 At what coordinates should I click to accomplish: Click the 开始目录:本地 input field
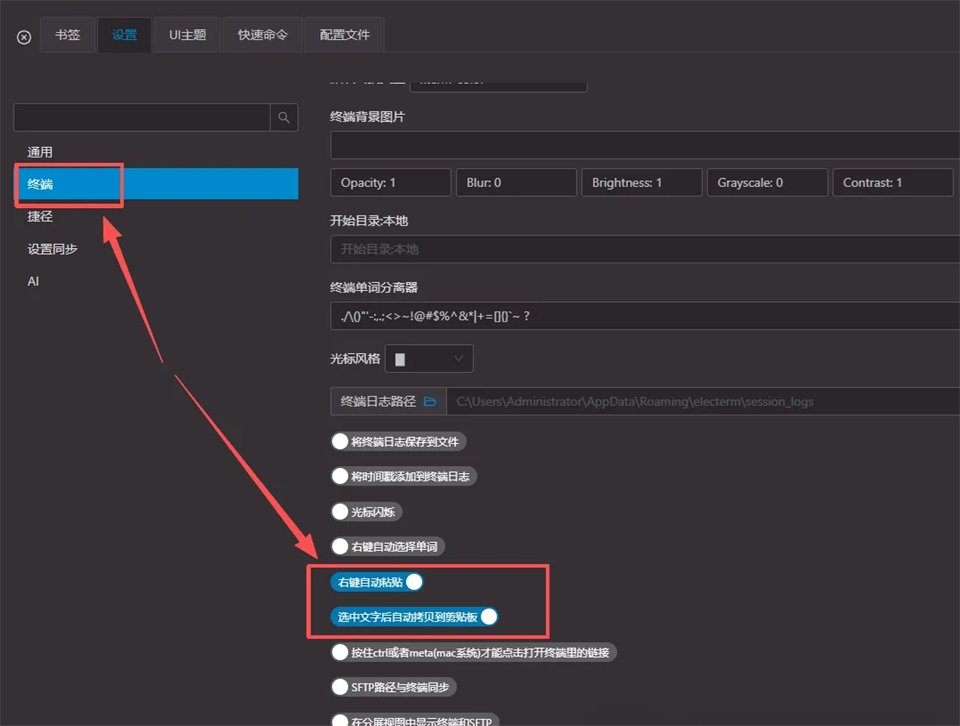(645, 249)
